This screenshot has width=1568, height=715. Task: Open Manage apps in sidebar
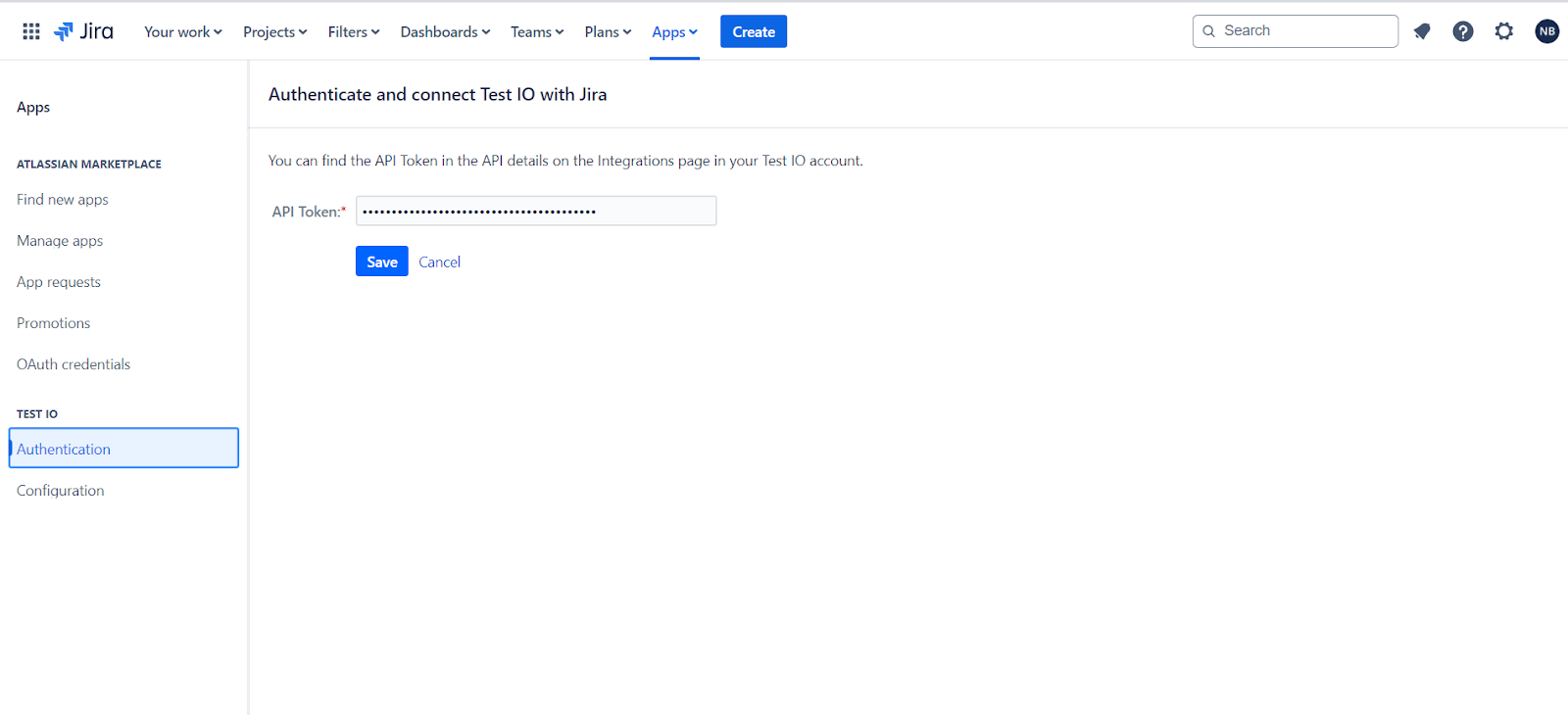point(60,240)
